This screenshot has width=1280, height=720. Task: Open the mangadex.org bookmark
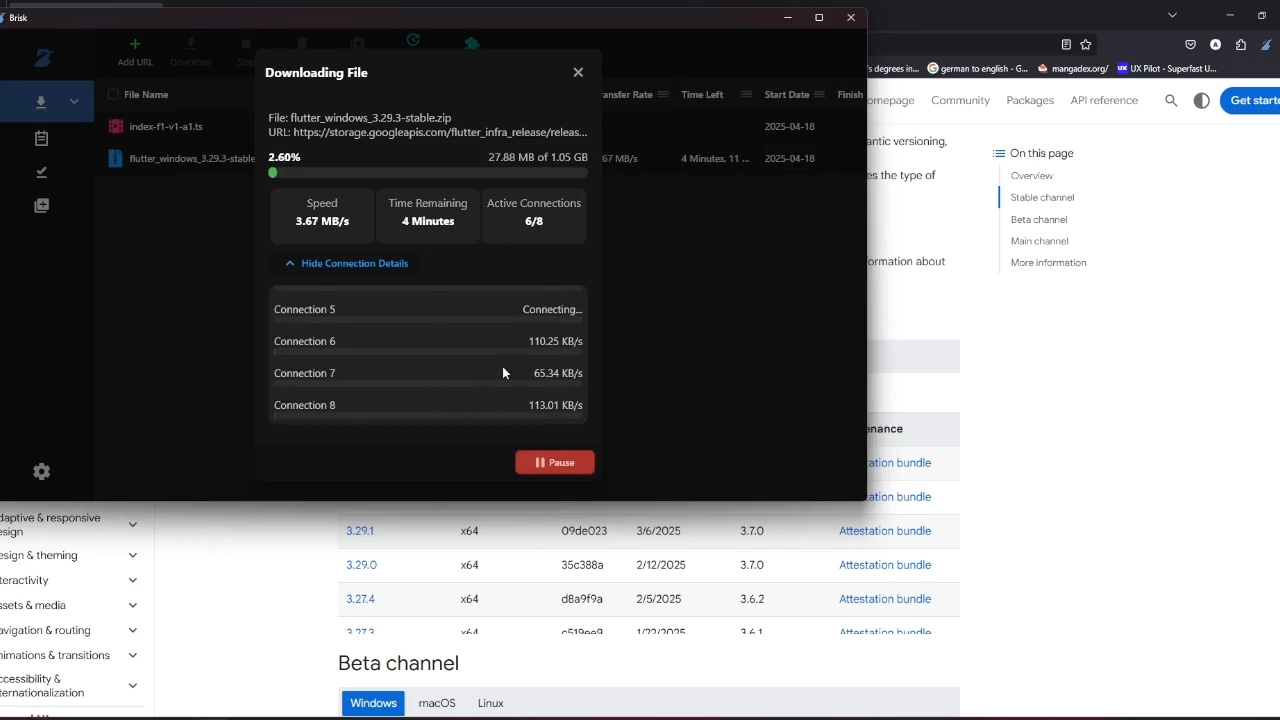pos(1073,68)
